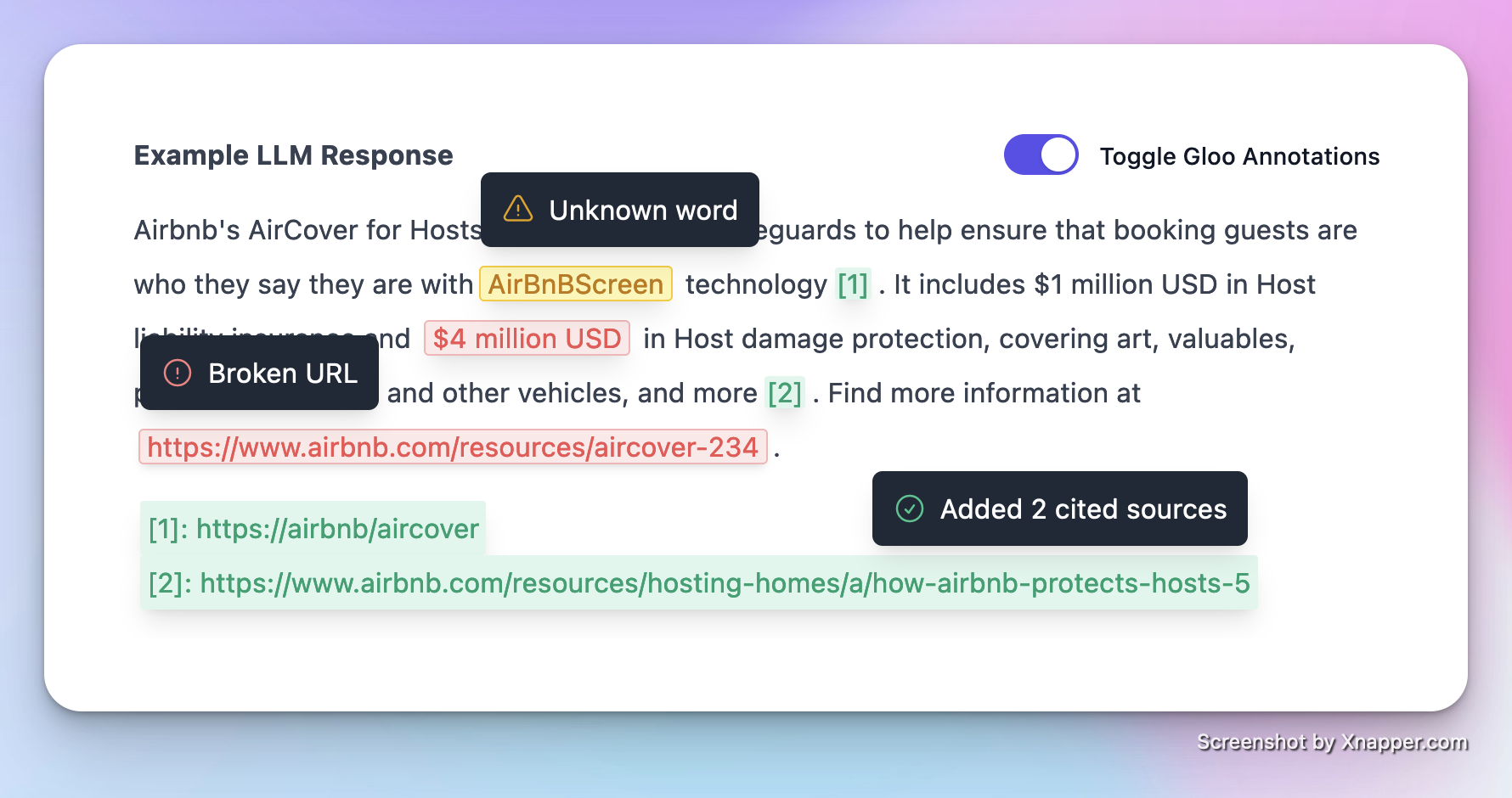Disable the Gloo Annotations toggle switch

pos(1041,155)
